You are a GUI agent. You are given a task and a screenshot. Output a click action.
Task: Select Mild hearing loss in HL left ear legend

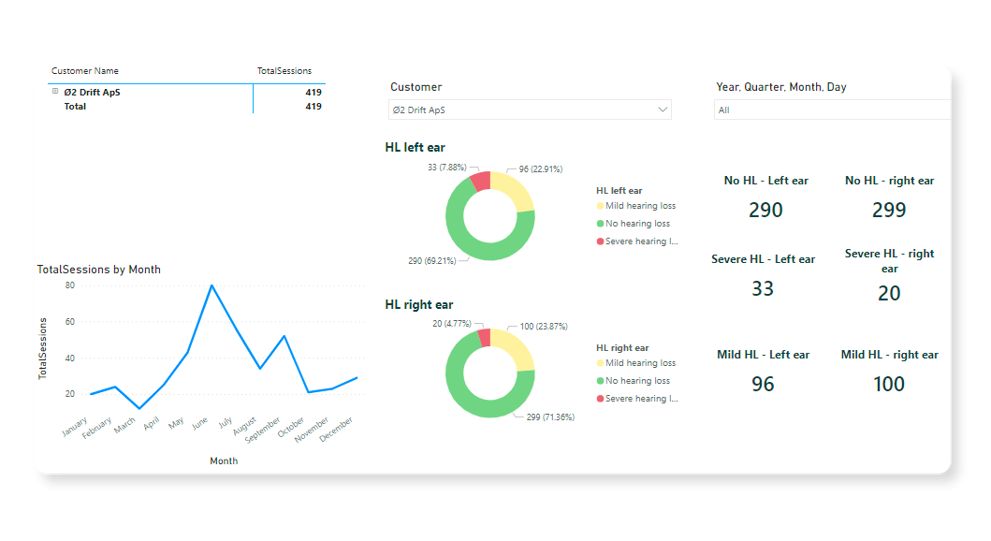(x=640, y=206)
